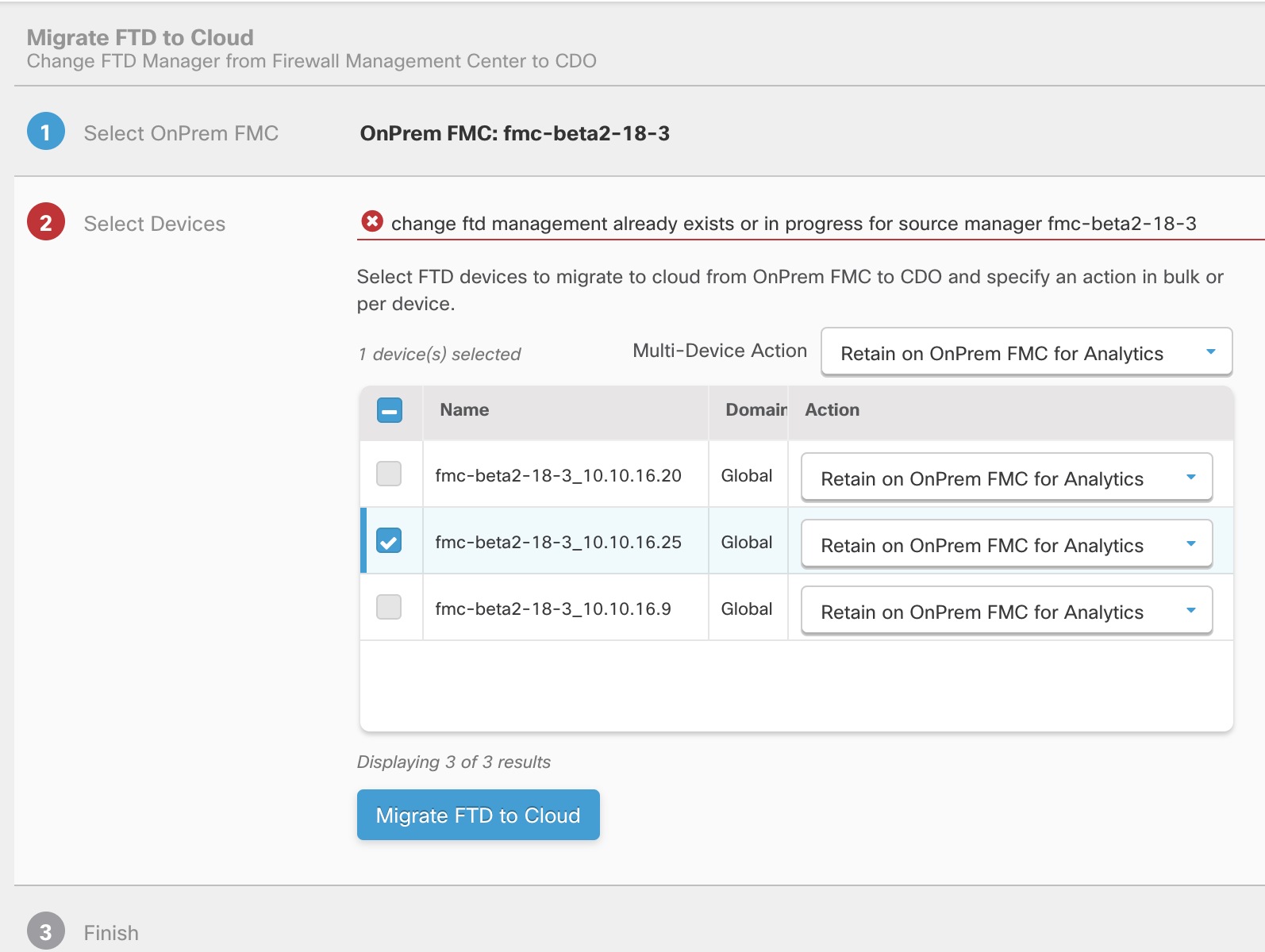This screenshot has width=1265, height=952.
Task: Click the 'OnPrem FMC: fmc-beta2-18-3' heading
Action: tap(515, 133)
